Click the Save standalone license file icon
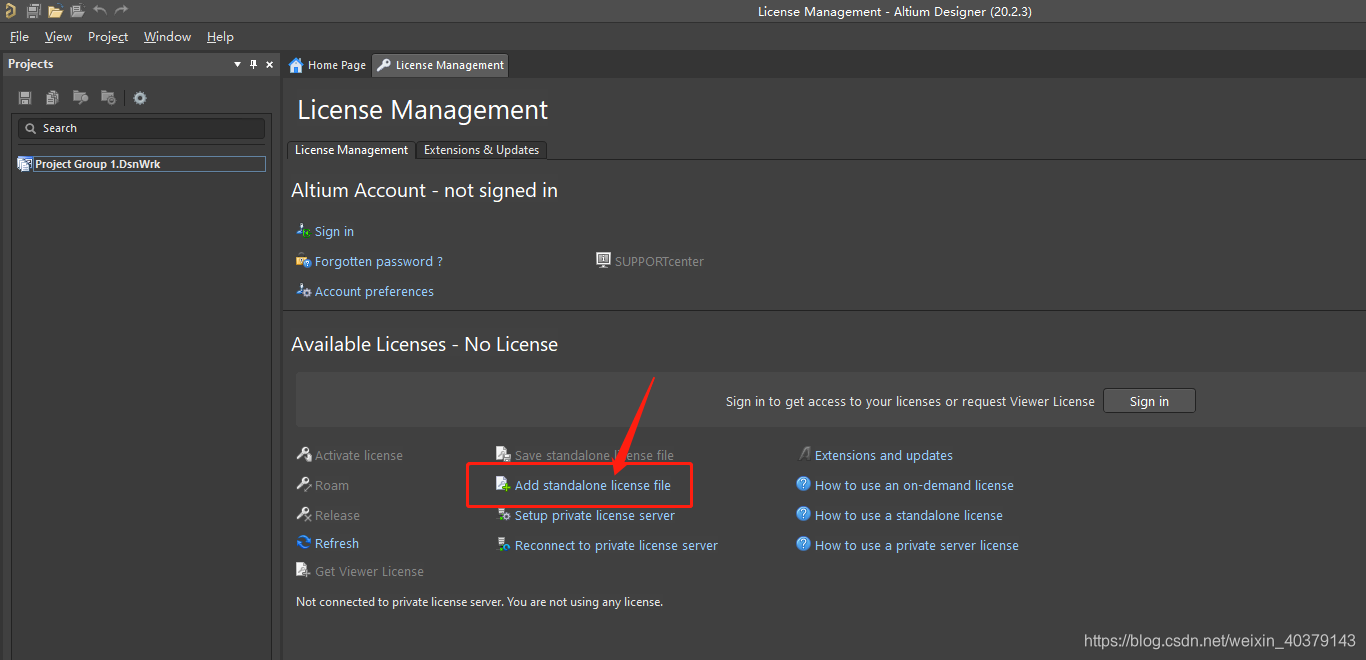Screen dimensions: 1366x660 pos(504,455)
